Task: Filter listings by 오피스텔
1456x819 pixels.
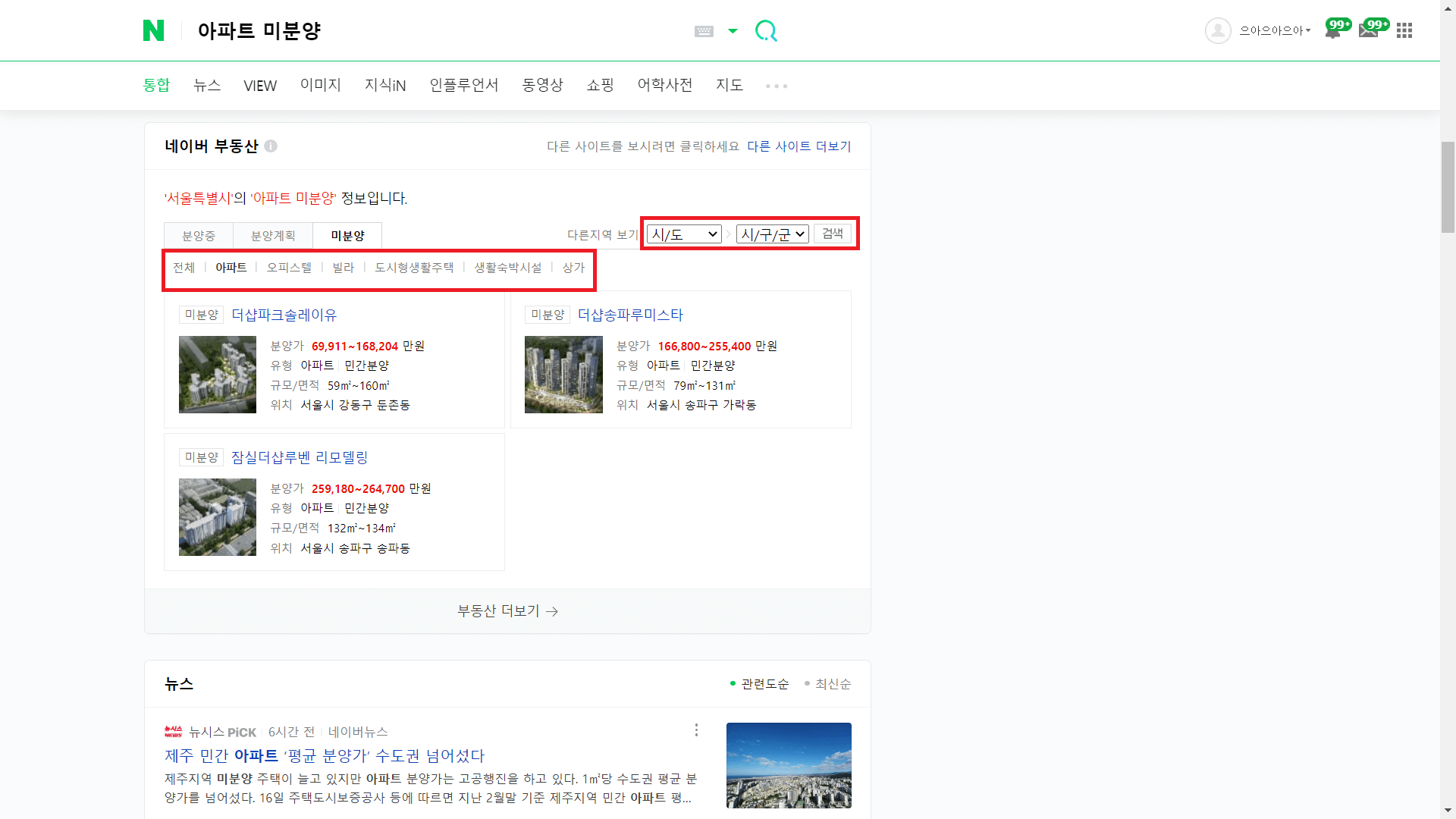Action: 289,268
